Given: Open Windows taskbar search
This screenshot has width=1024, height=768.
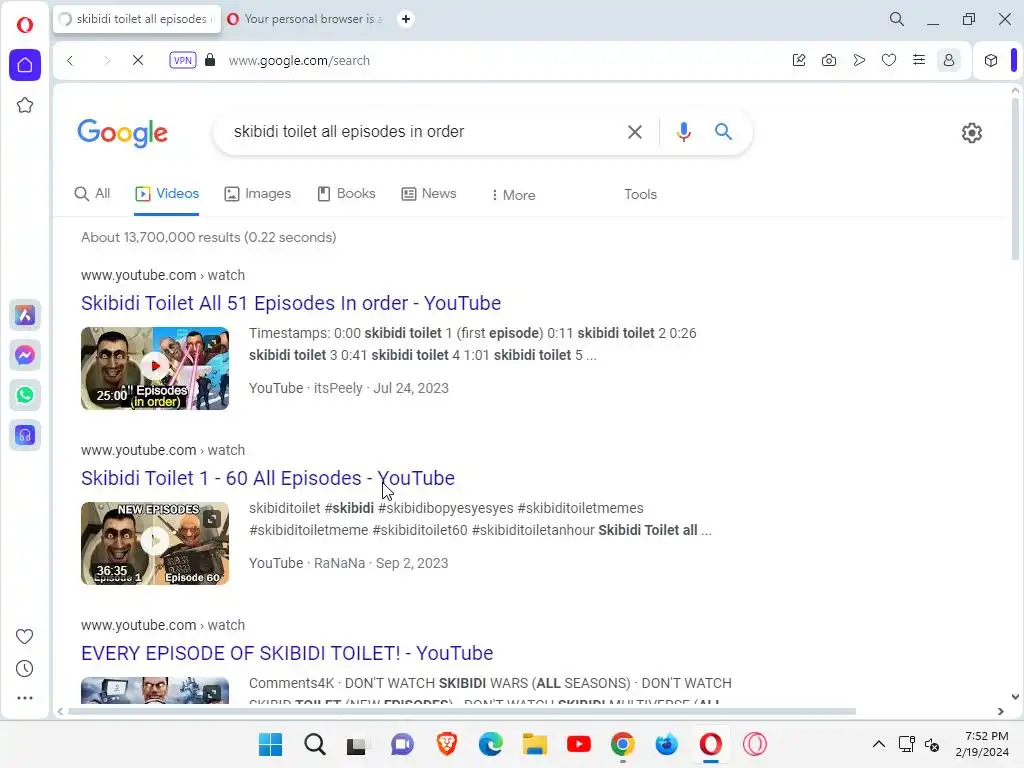Looking at the screenshot, I should [314, 744].
